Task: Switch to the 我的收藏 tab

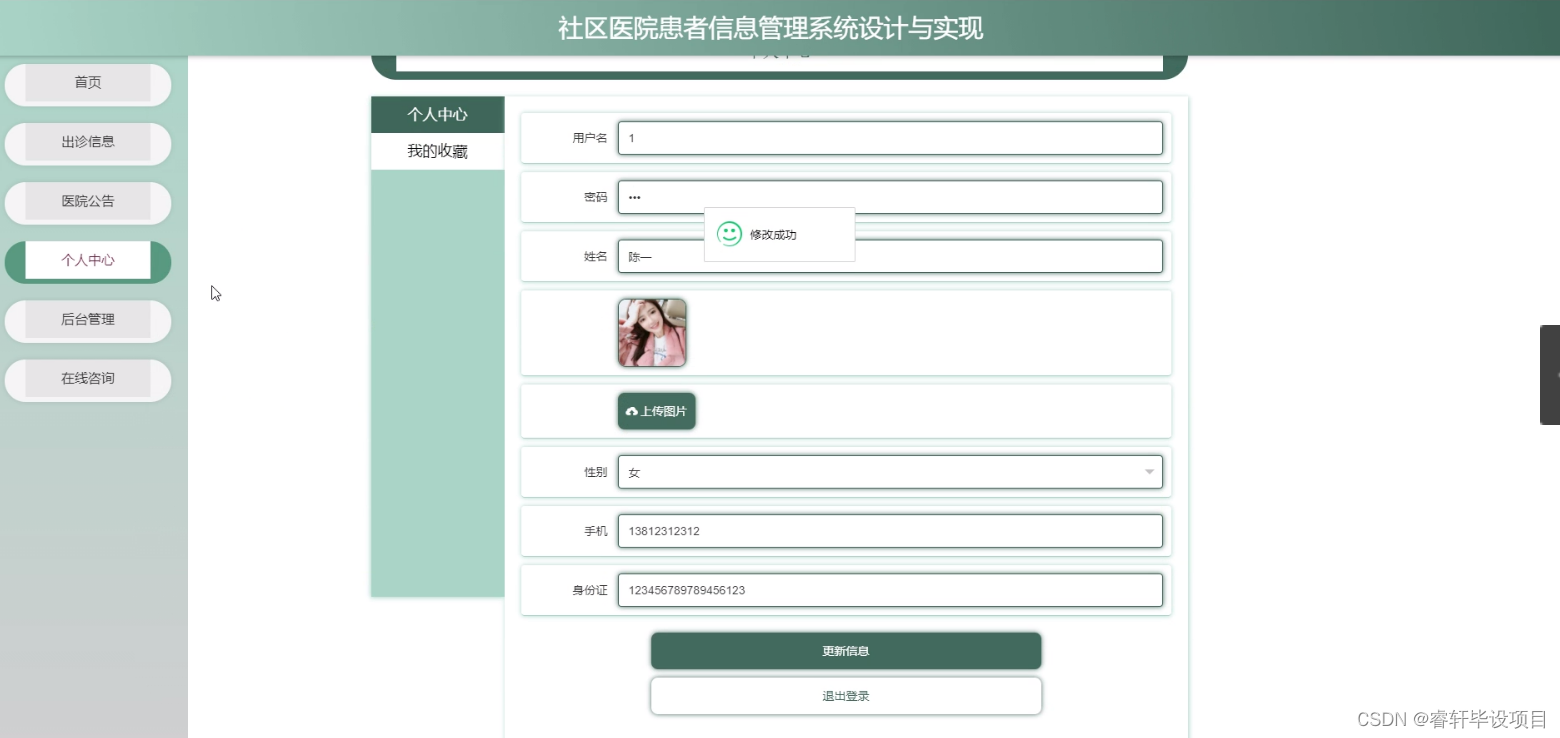Action: click(x=437, y=150)
